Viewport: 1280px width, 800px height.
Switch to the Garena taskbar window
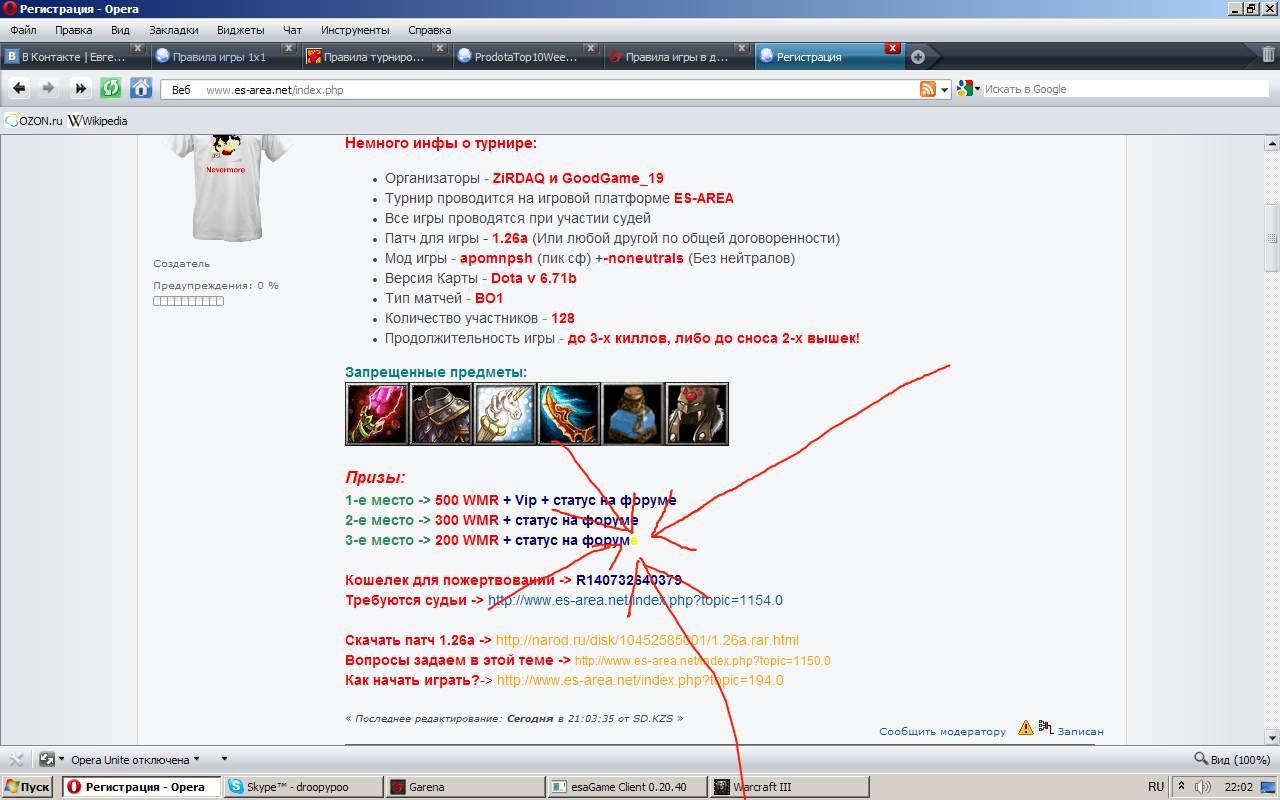[466, 787]
